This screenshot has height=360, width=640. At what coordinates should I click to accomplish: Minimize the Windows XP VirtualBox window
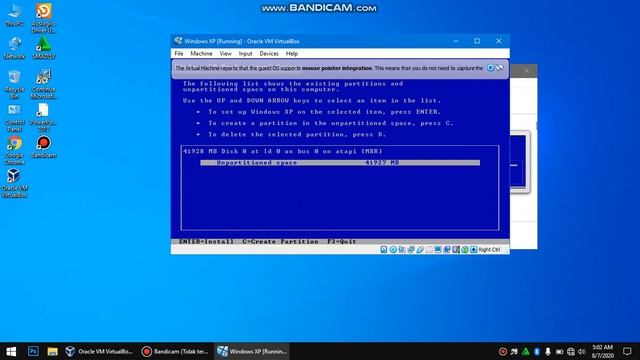tap(456, 41)
